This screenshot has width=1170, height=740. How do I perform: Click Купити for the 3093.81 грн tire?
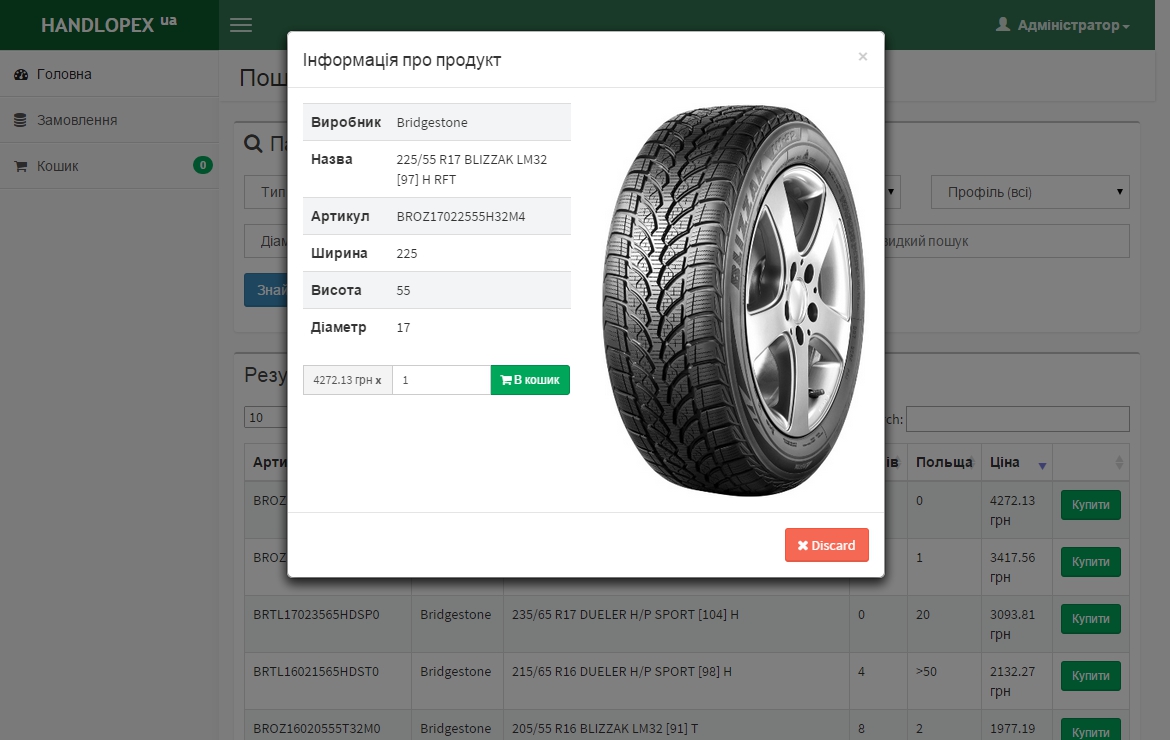click(x=1090, y=619)
